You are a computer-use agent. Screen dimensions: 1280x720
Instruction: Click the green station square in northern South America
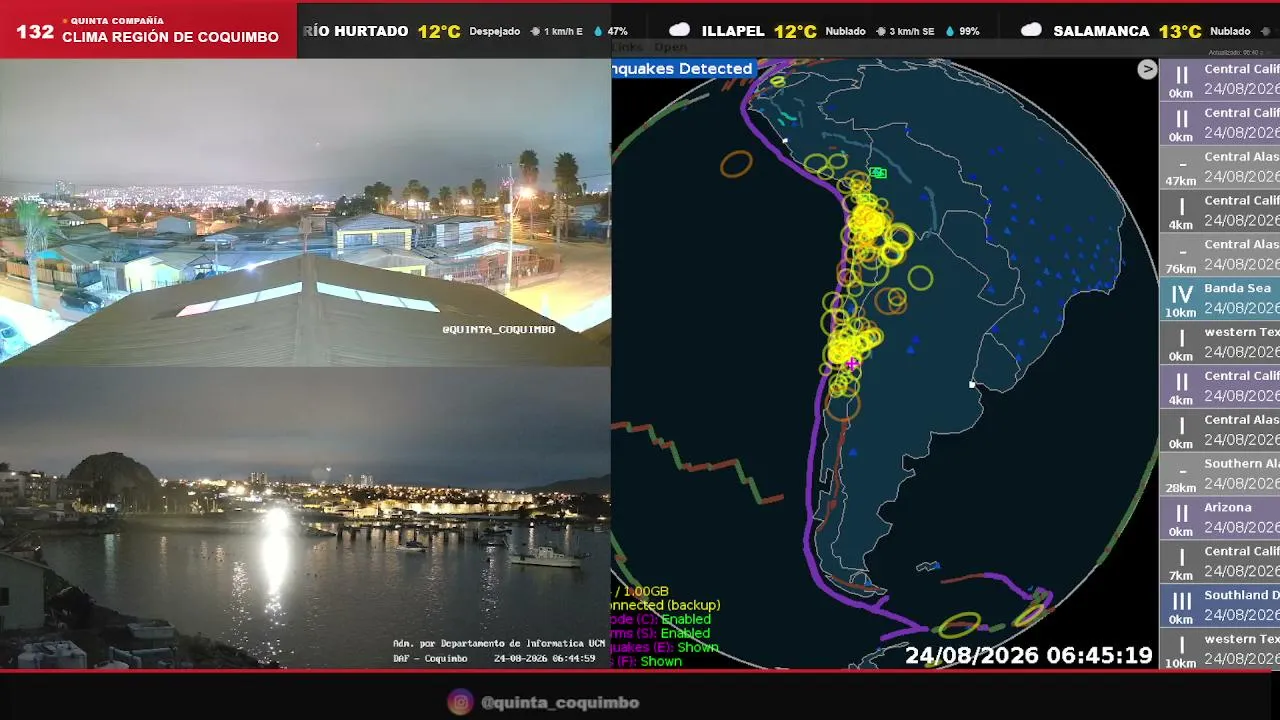tap(878, 173)
